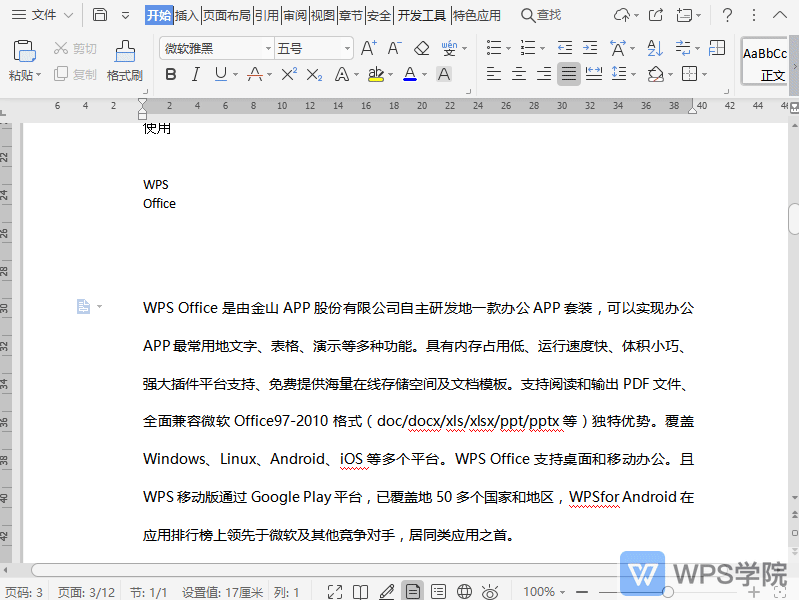Switch to the 审阅 tab
The width and height of the screenshot is (799, 600).
(x=296, y=15)
